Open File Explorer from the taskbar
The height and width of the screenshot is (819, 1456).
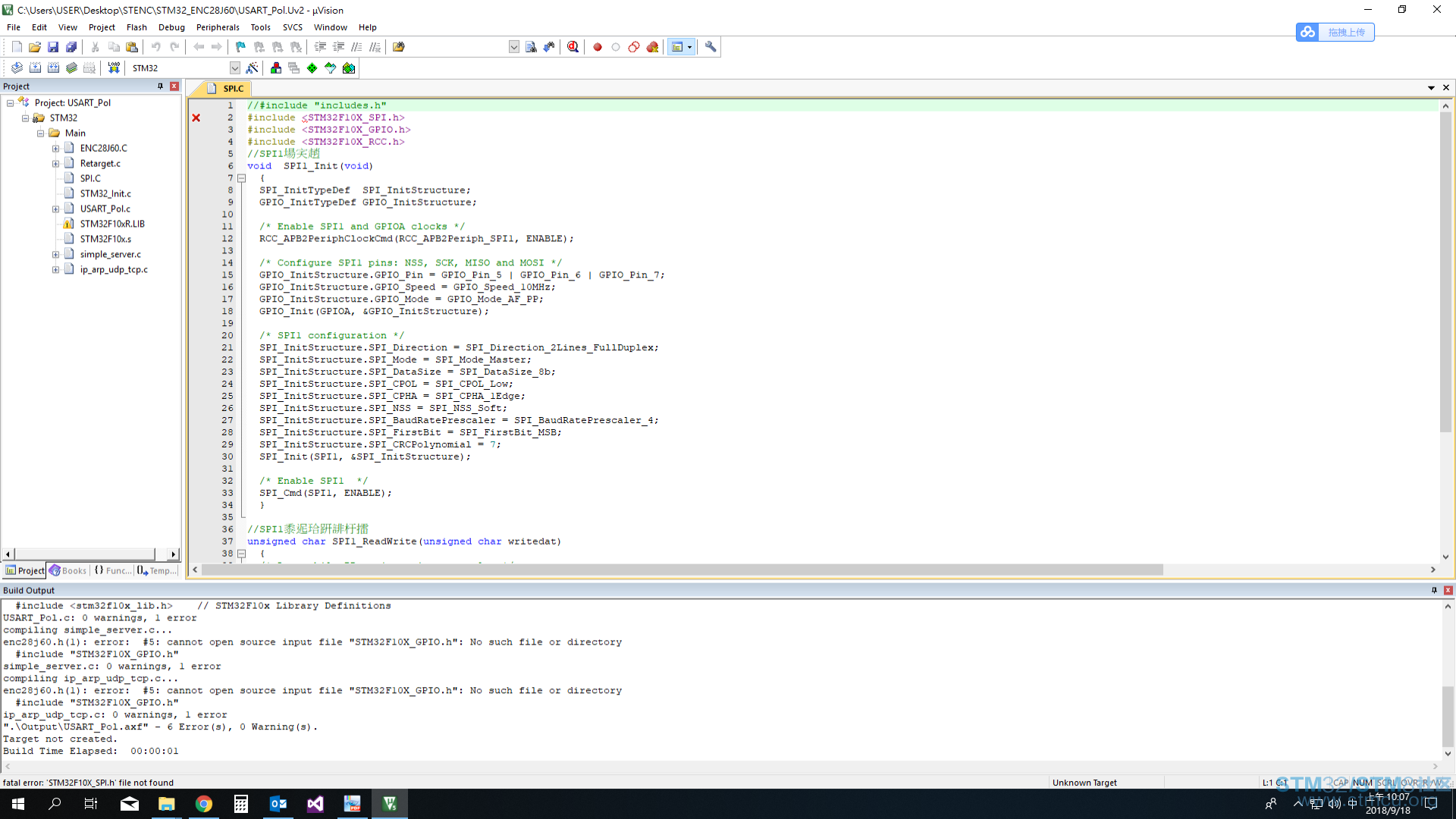pos(167,804)
